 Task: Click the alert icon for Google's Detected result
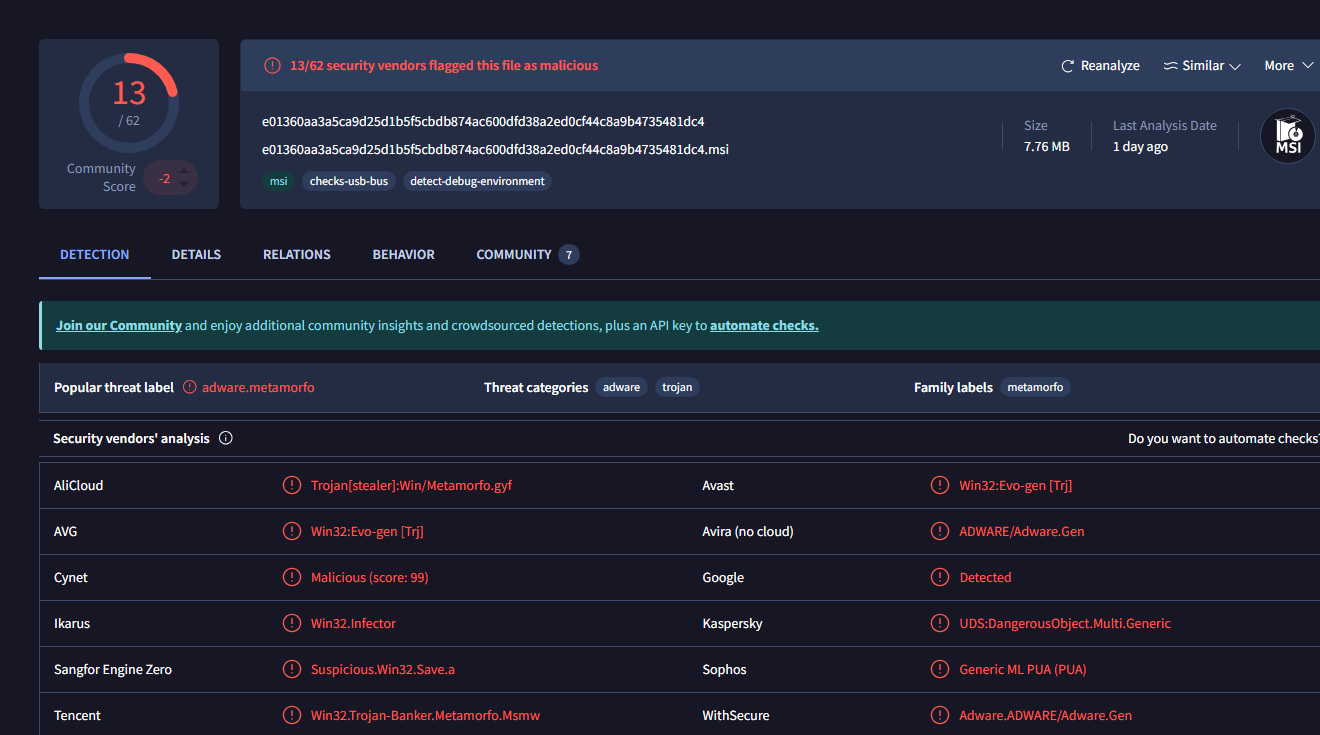click(x=940, y=577)
